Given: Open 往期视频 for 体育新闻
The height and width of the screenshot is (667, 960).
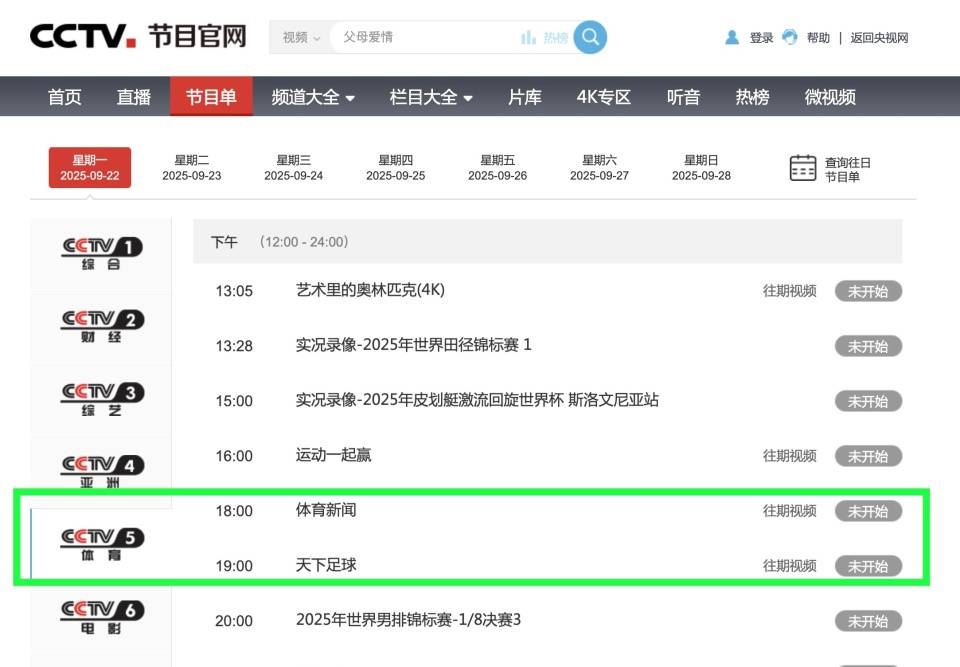Looking at the screenshot, I should (789, 511).
